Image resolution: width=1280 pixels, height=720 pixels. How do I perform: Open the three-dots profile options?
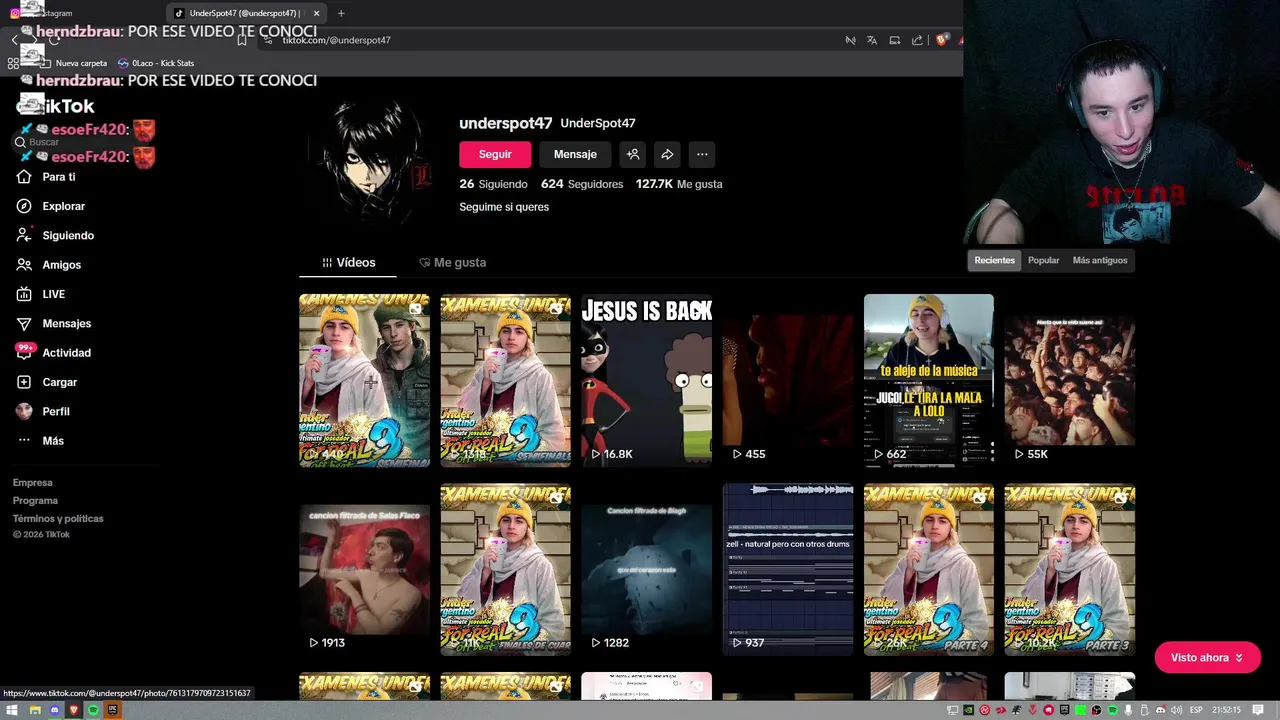coord(702,154)
